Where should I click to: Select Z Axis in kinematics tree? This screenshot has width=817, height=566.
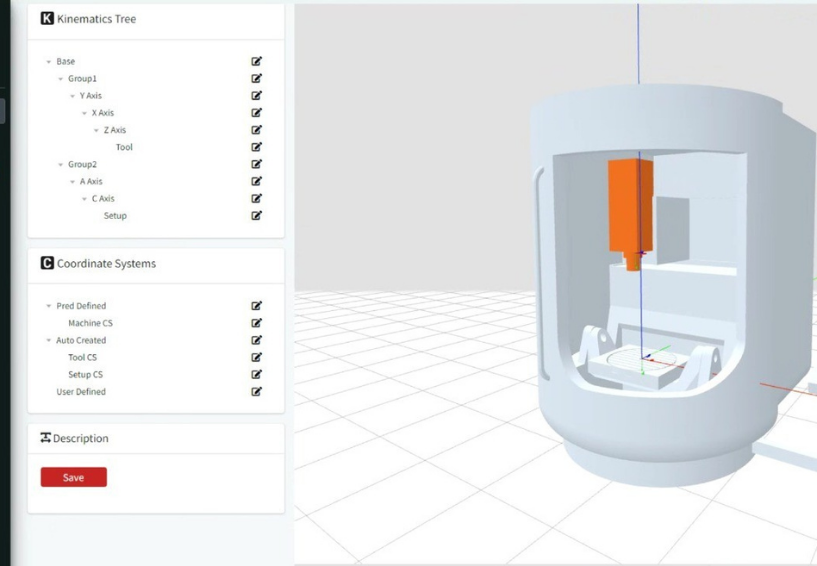pyautogui.click(x=115, y=130)
